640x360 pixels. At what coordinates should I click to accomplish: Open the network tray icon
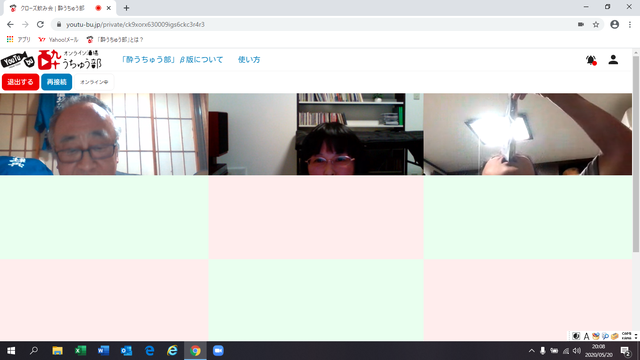coord(566,351)
